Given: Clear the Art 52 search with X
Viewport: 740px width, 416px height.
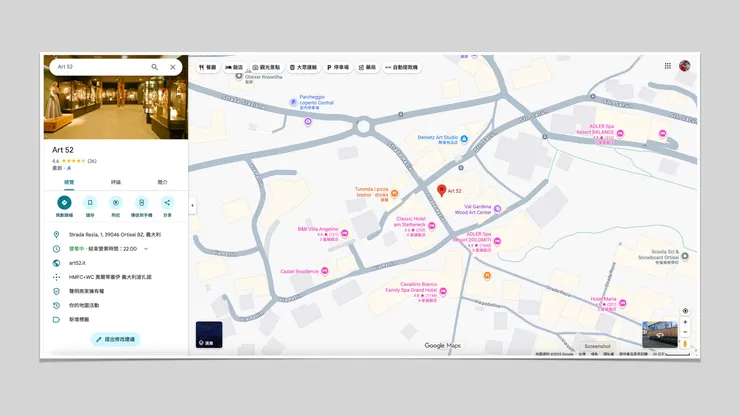Looking at the screenshot, I should point(173,67).
